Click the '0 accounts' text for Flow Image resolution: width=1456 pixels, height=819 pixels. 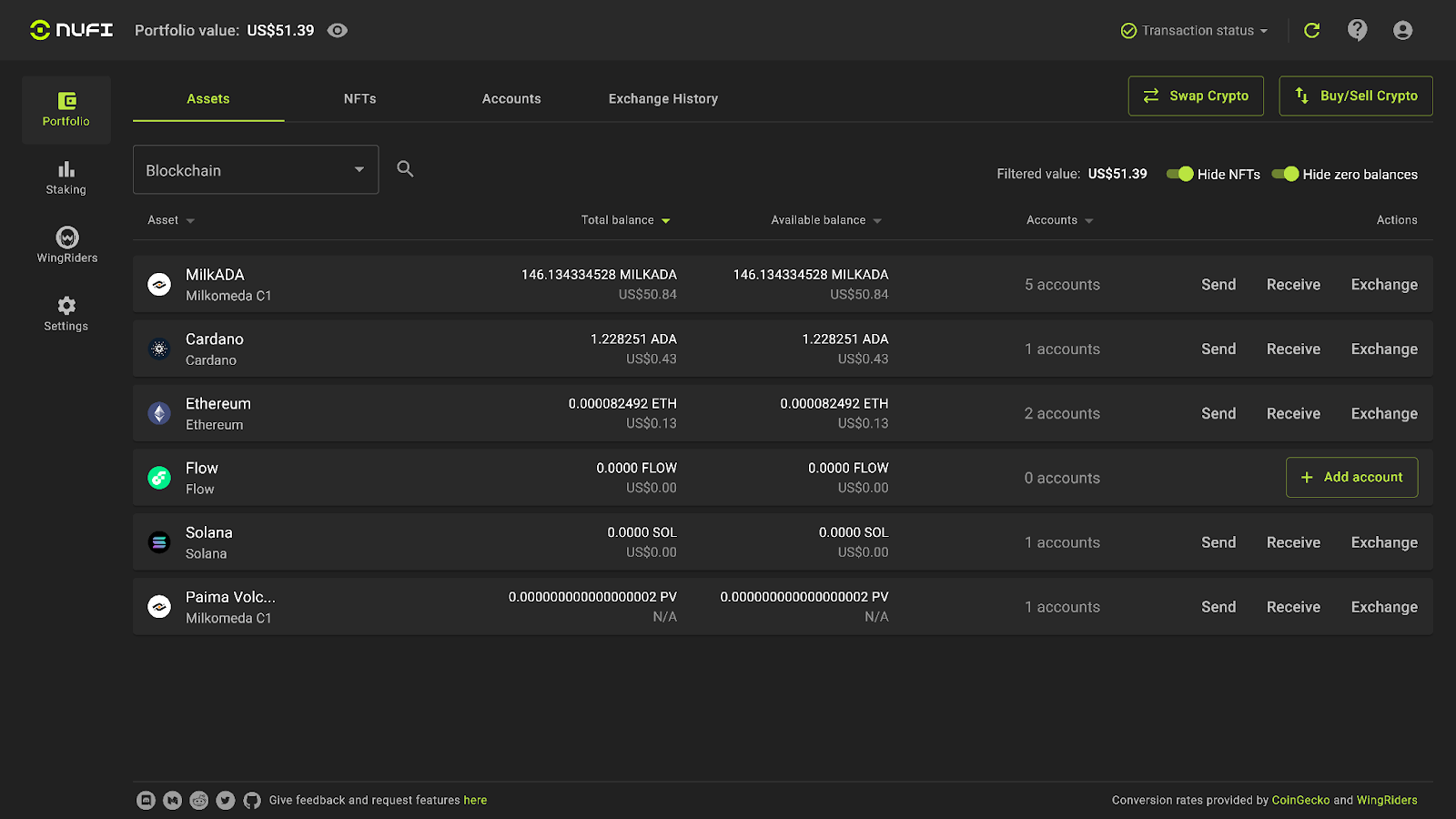coord(1062,479)
